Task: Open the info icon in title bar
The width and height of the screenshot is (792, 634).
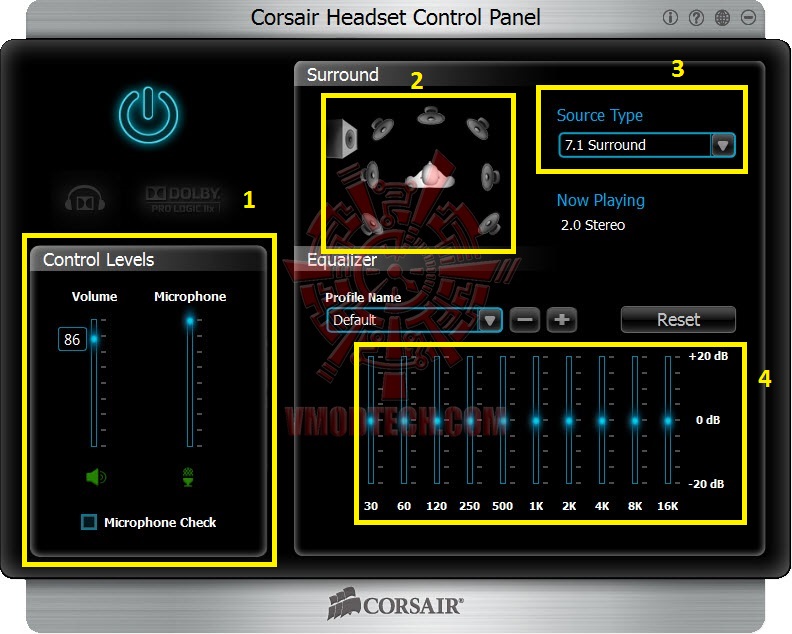Action: point(670,18)
